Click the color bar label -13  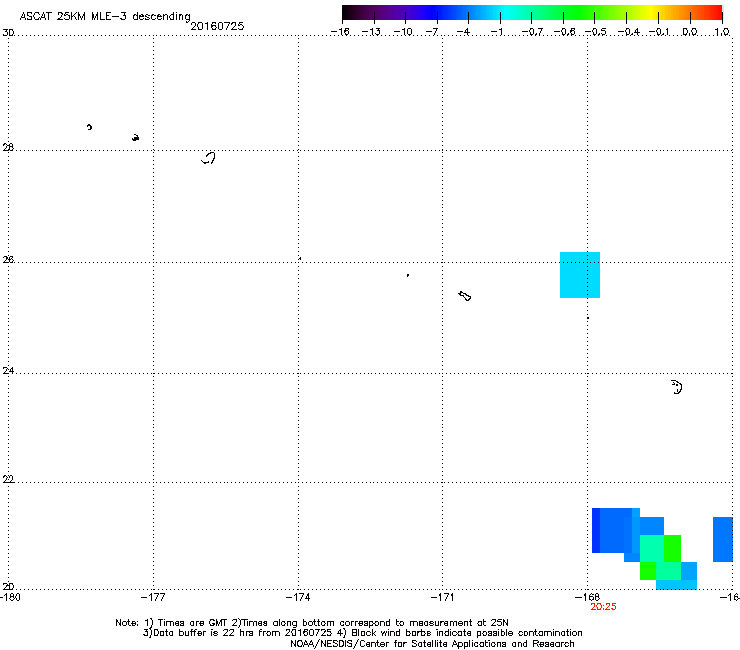pos(371,32)
